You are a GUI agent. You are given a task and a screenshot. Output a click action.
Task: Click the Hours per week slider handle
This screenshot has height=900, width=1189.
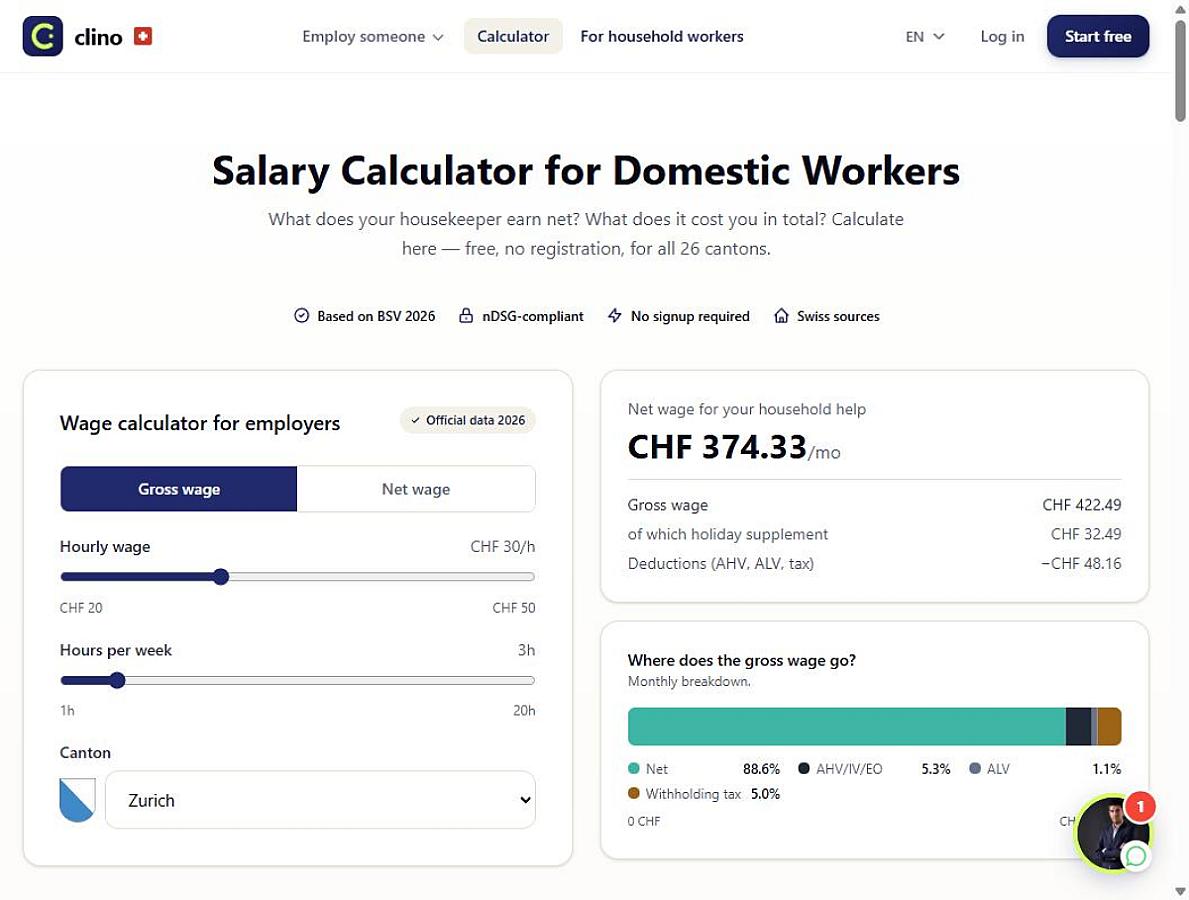pos(117,680)
